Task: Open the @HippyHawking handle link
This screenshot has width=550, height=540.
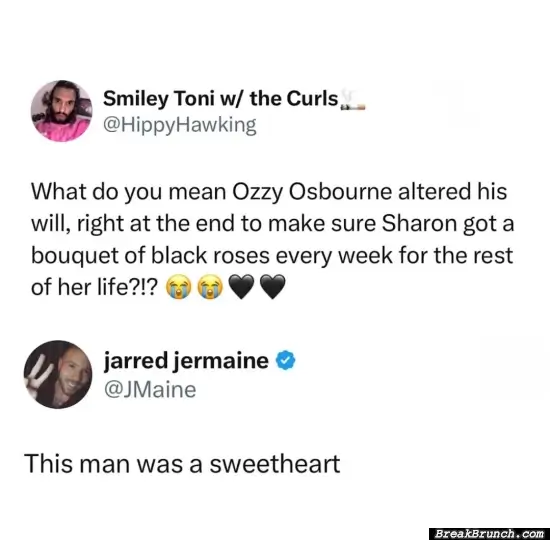Action: 180,126
